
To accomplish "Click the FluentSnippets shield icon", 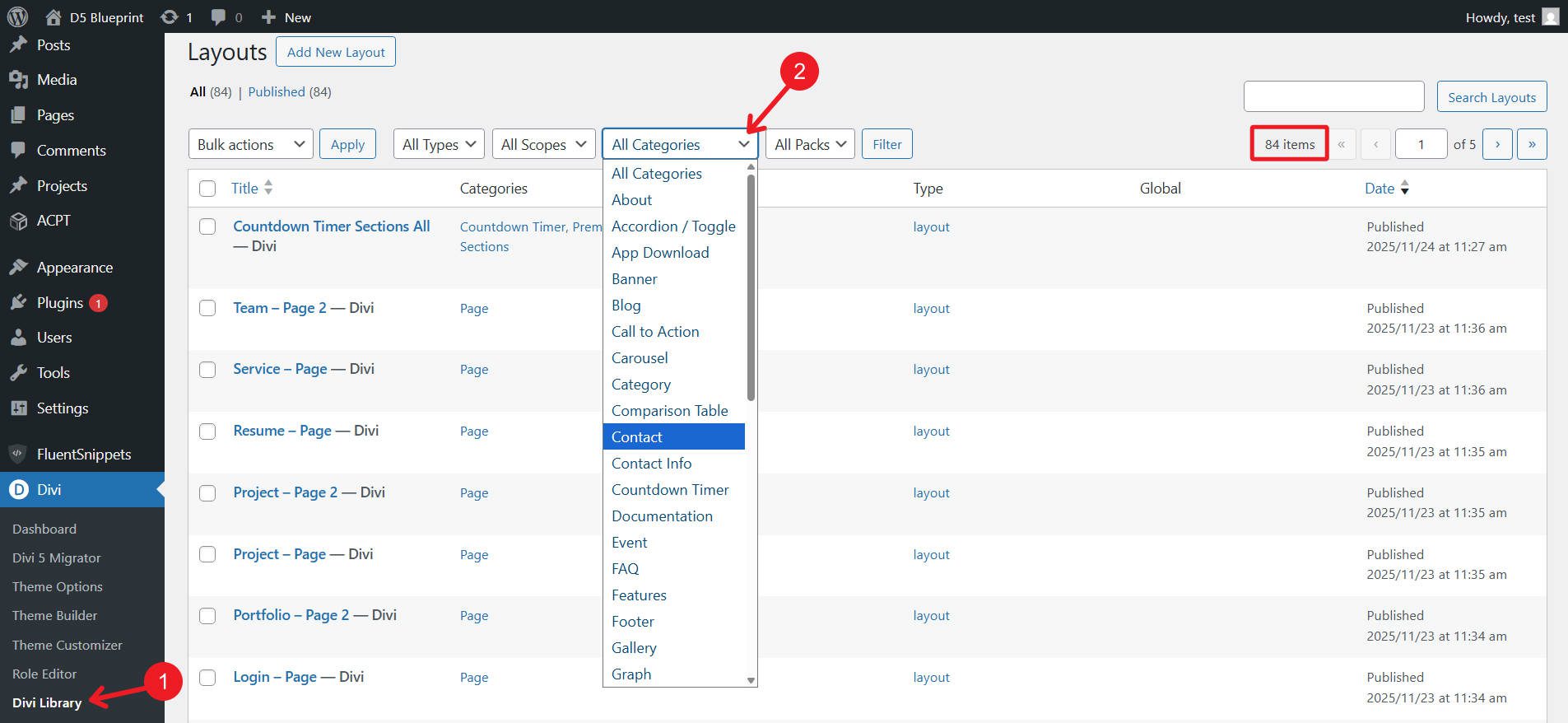I will point(18,454).
